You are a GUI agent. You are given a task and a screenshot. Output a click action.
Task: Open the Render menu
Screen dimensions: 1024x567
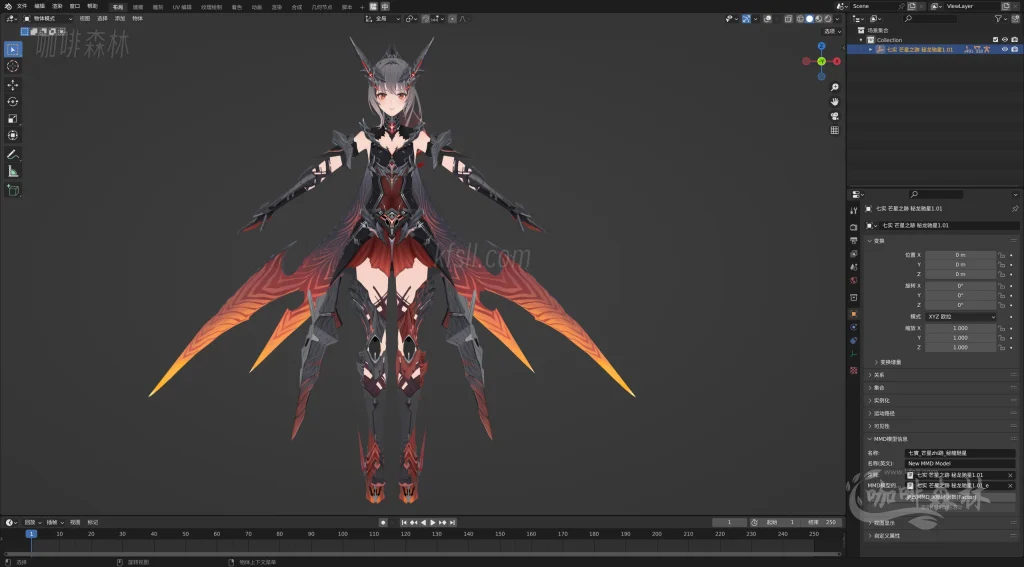[57, 7]
